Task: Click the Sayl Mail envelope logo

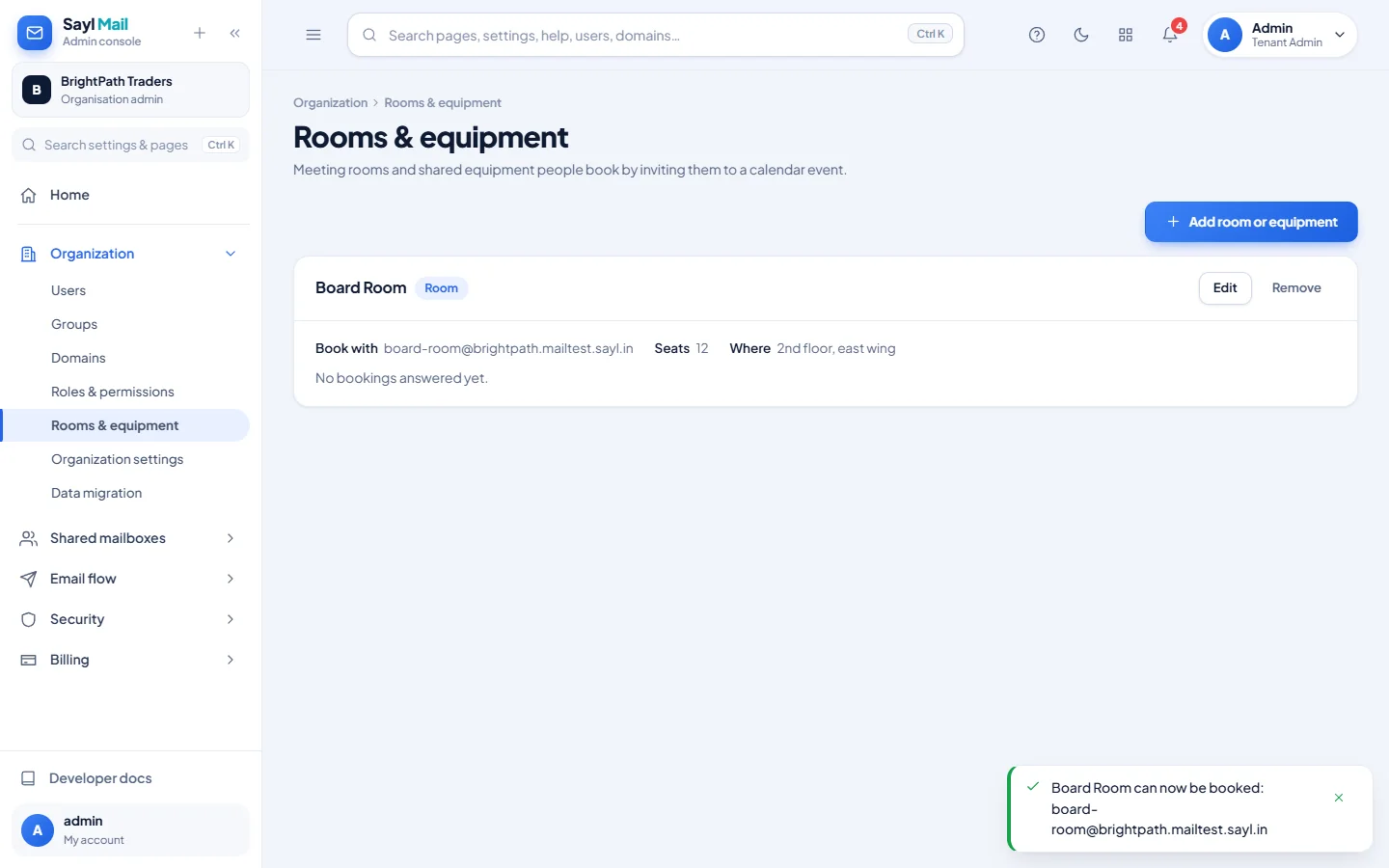Action: (x=35, y=33)
